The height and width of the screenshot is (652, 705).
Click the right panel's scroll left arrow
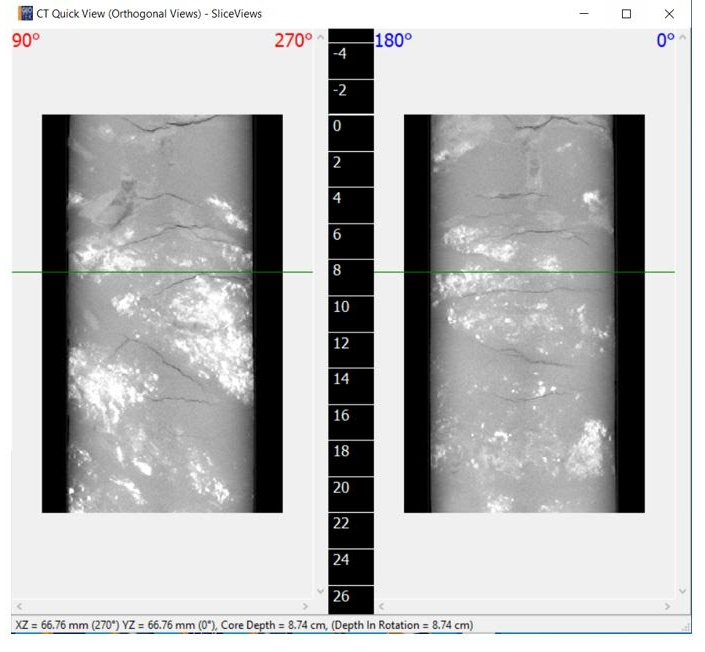coord(381,606)
